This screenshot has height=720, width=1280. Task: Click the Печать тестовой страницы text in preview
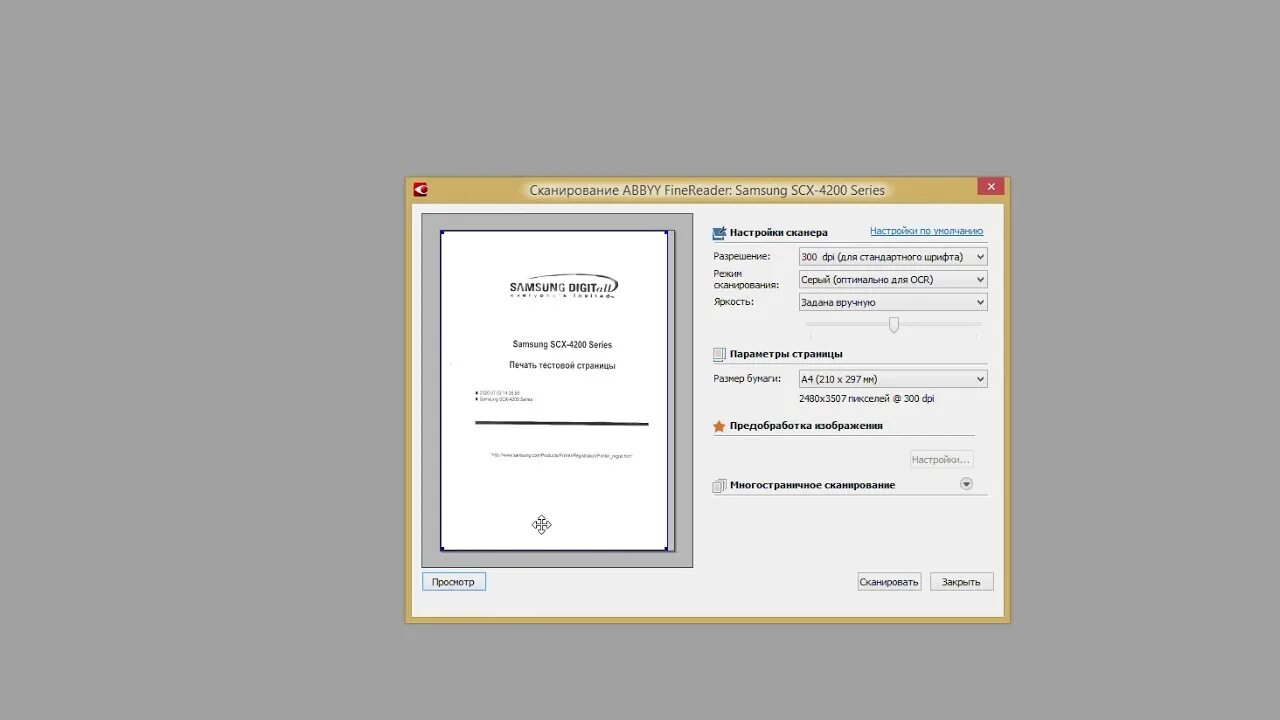(x=562, y=366)
